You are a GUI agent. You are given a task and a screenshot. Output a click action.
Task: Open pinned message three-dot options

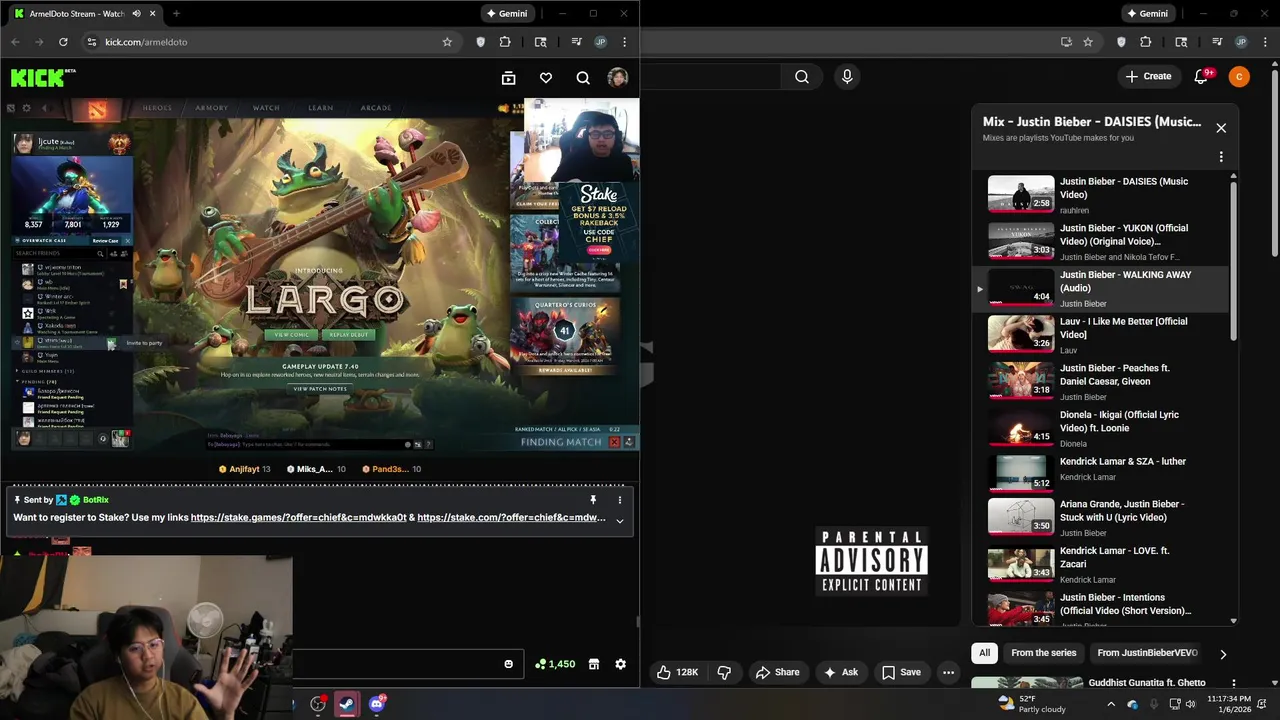click(619, 500)
